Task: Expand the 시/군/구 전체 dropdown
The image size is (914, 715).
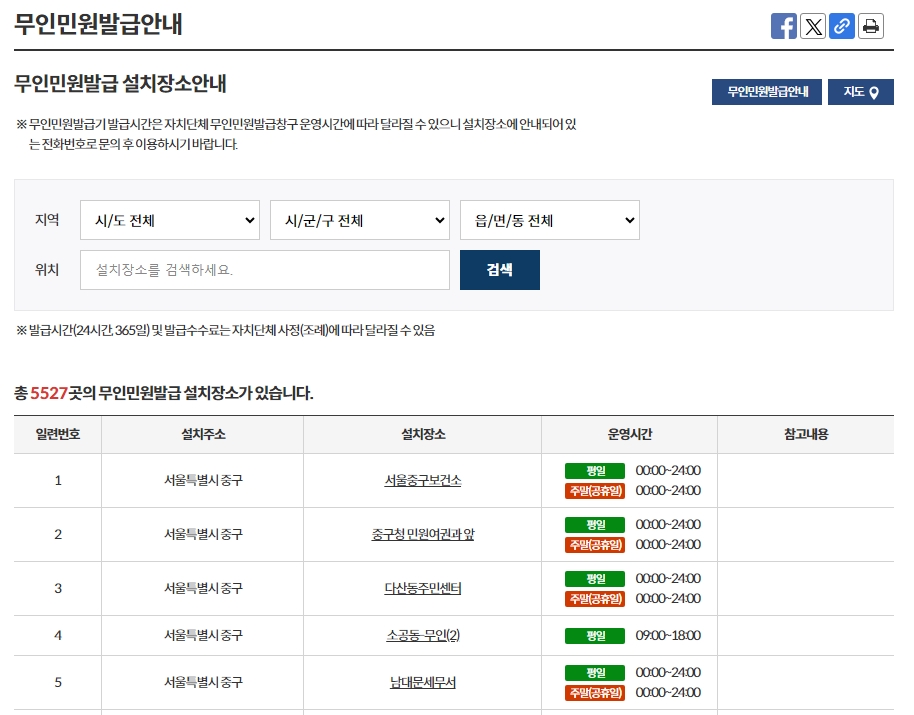Action: click(x=359, y=220)
